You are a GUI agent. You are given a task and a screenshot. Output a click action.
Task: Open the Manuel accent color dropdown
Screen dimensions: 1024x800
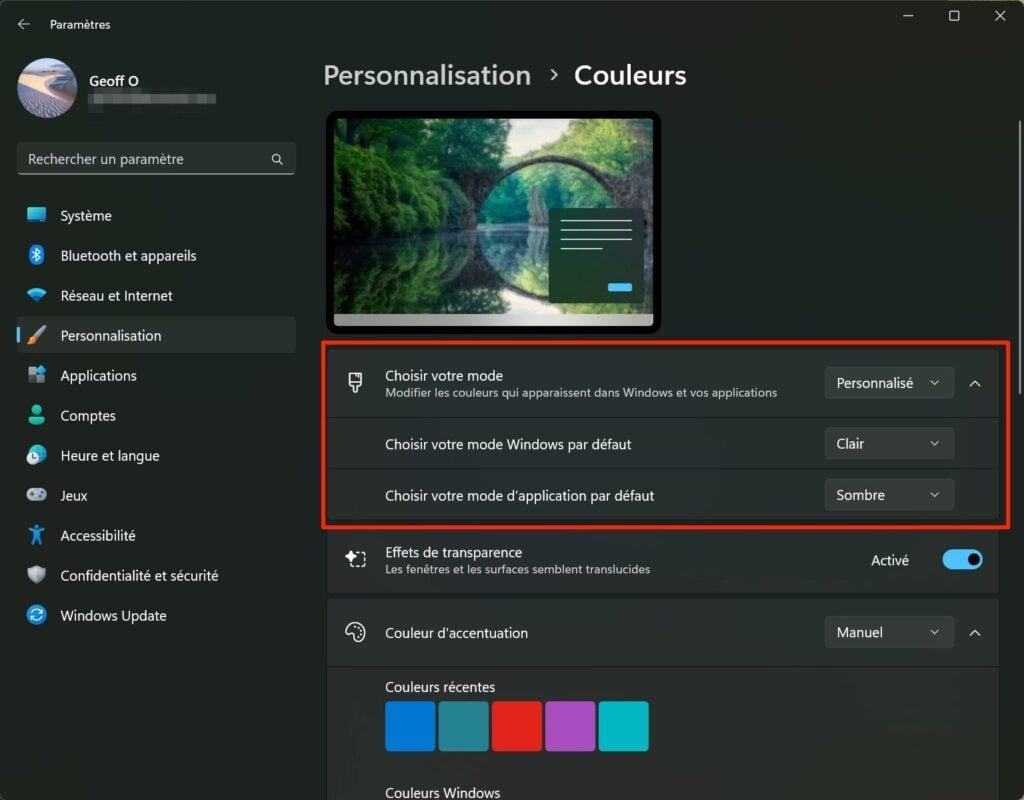pyautogui.click(x=889, y=632)
